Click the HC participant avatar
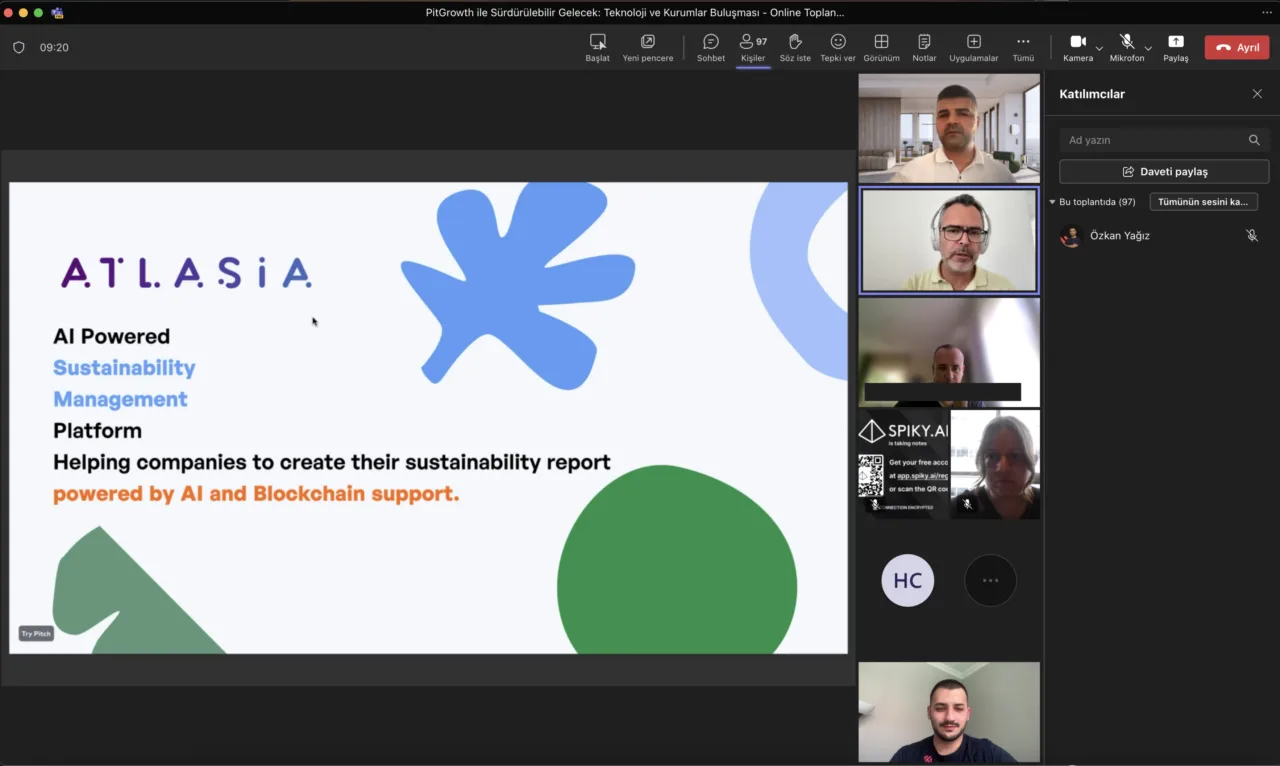The image size is (1280, 766). click(x=908, y=580)
